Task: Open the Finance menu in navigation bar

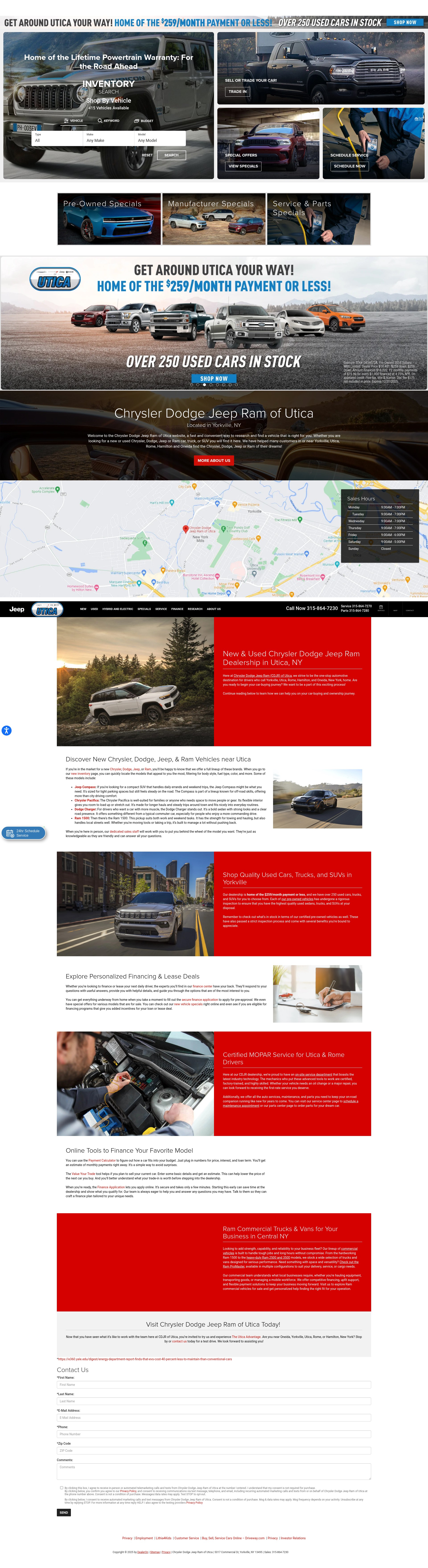Action: click(x=177, y=609)
